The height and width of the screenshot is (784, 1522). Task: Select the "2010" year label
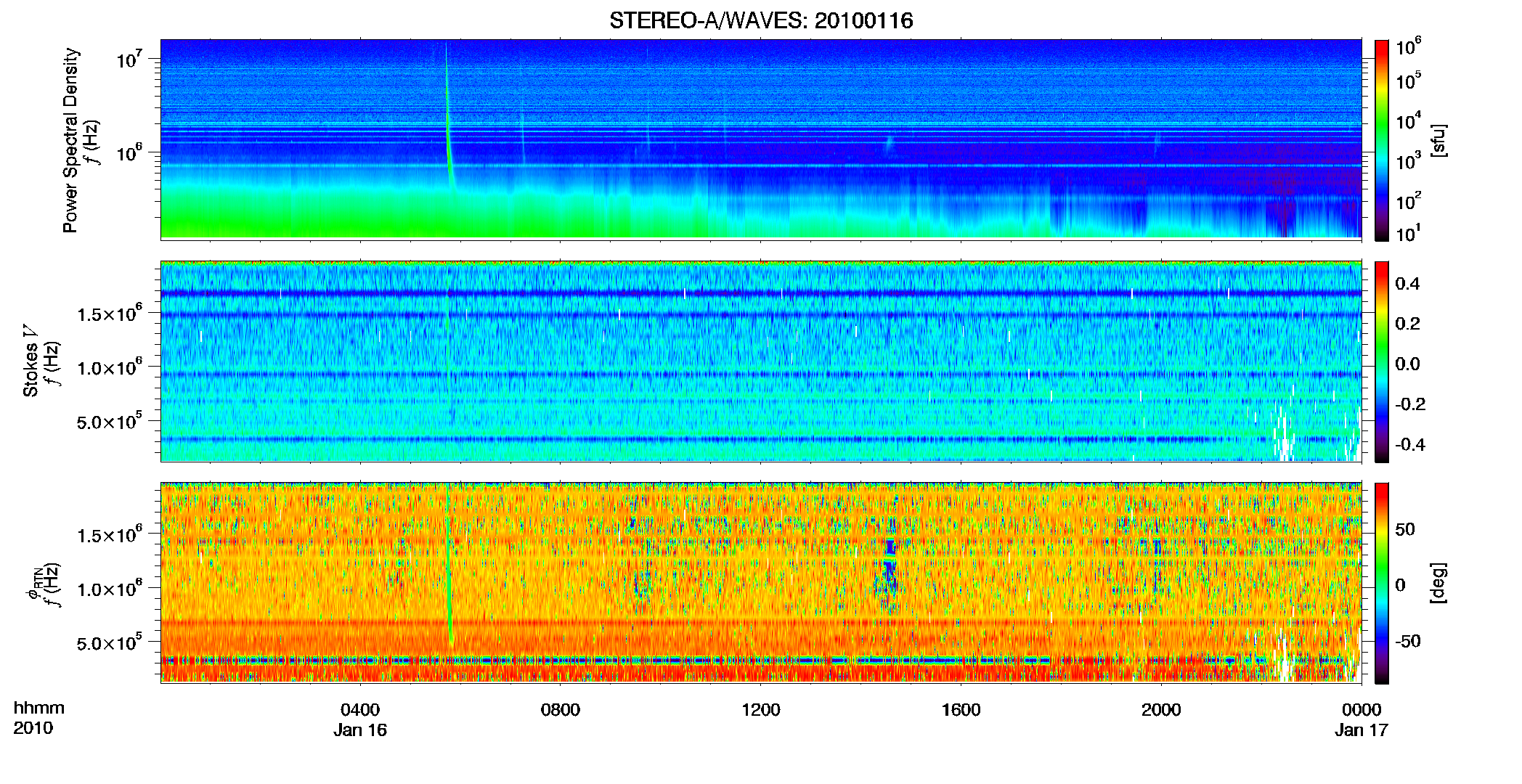pos(33,728)
